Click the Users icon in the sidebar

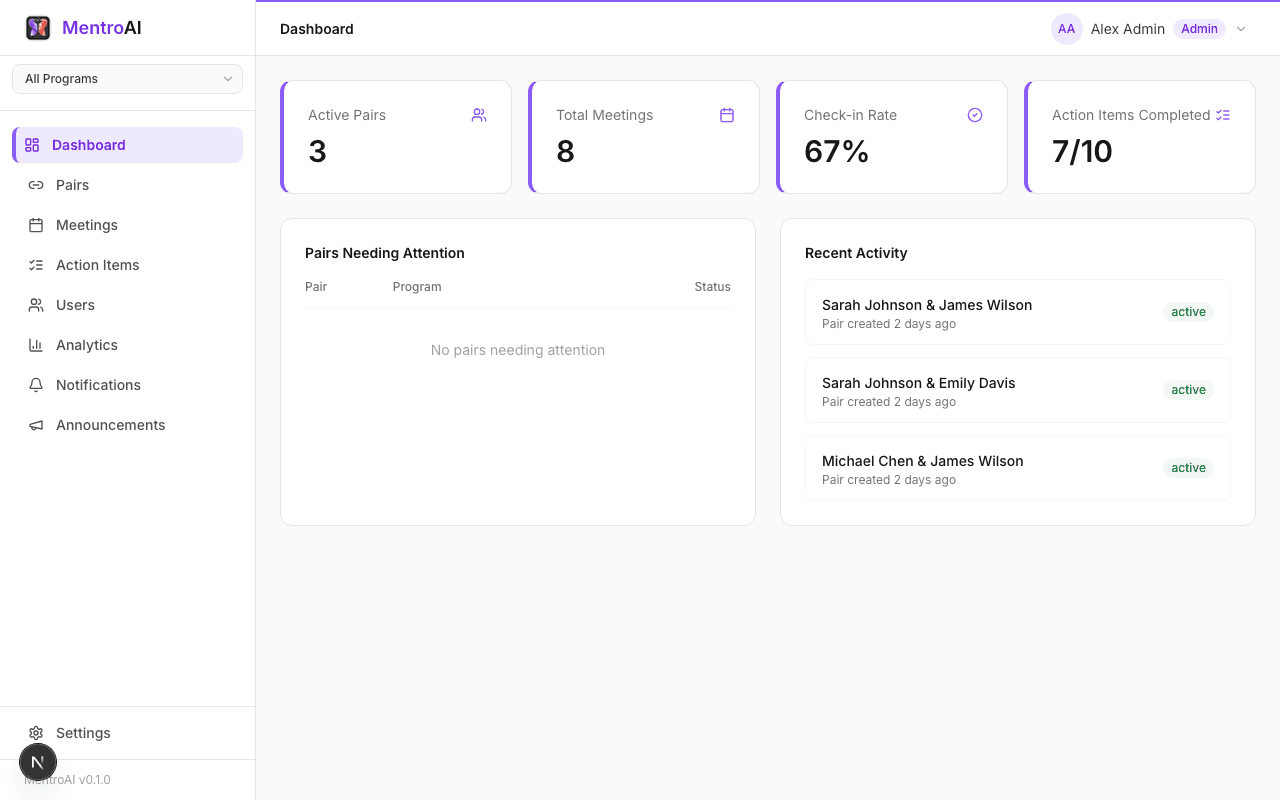click(36, 305)
